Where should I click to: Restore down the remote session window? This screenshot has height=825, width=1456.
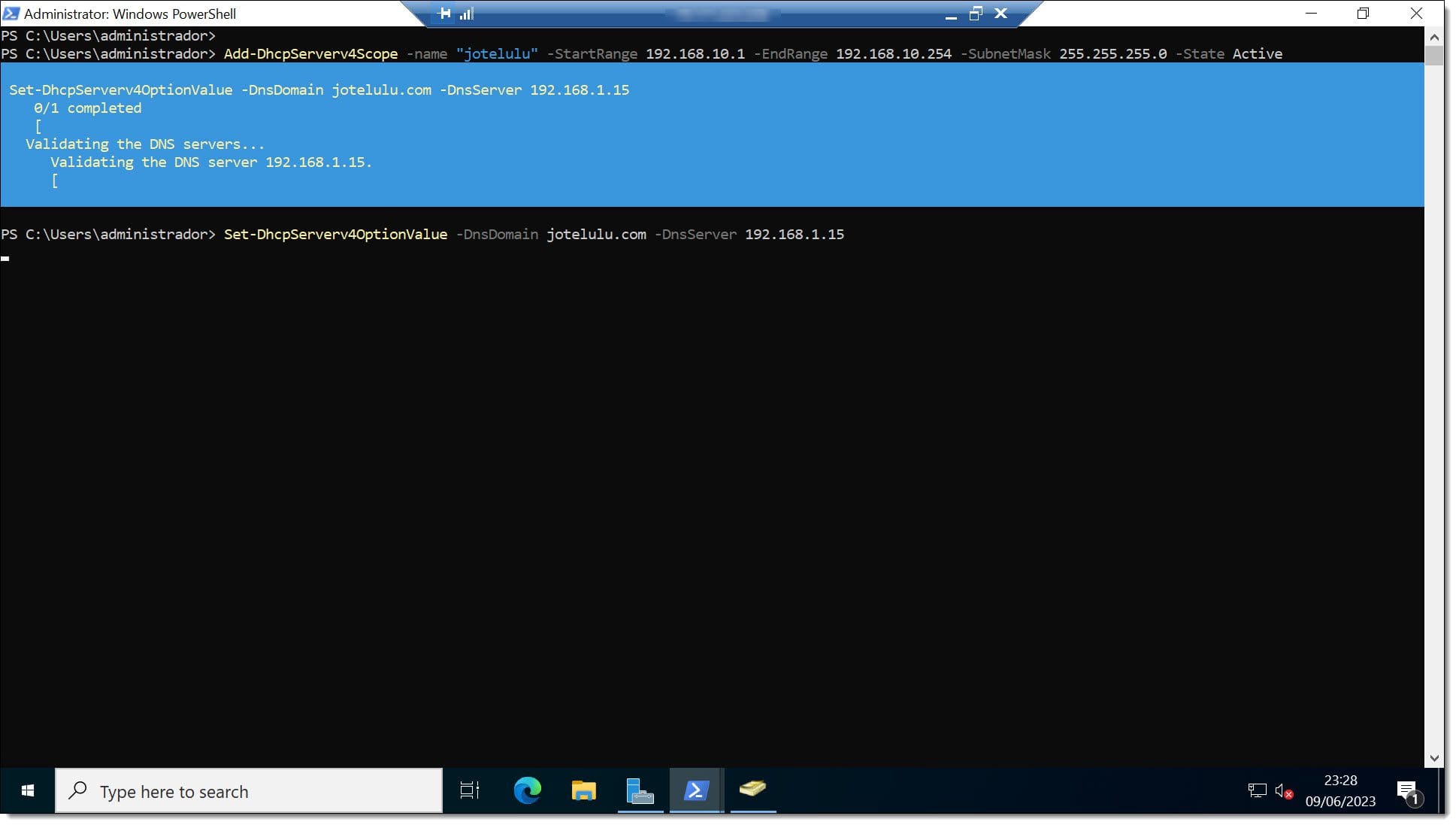976,14
